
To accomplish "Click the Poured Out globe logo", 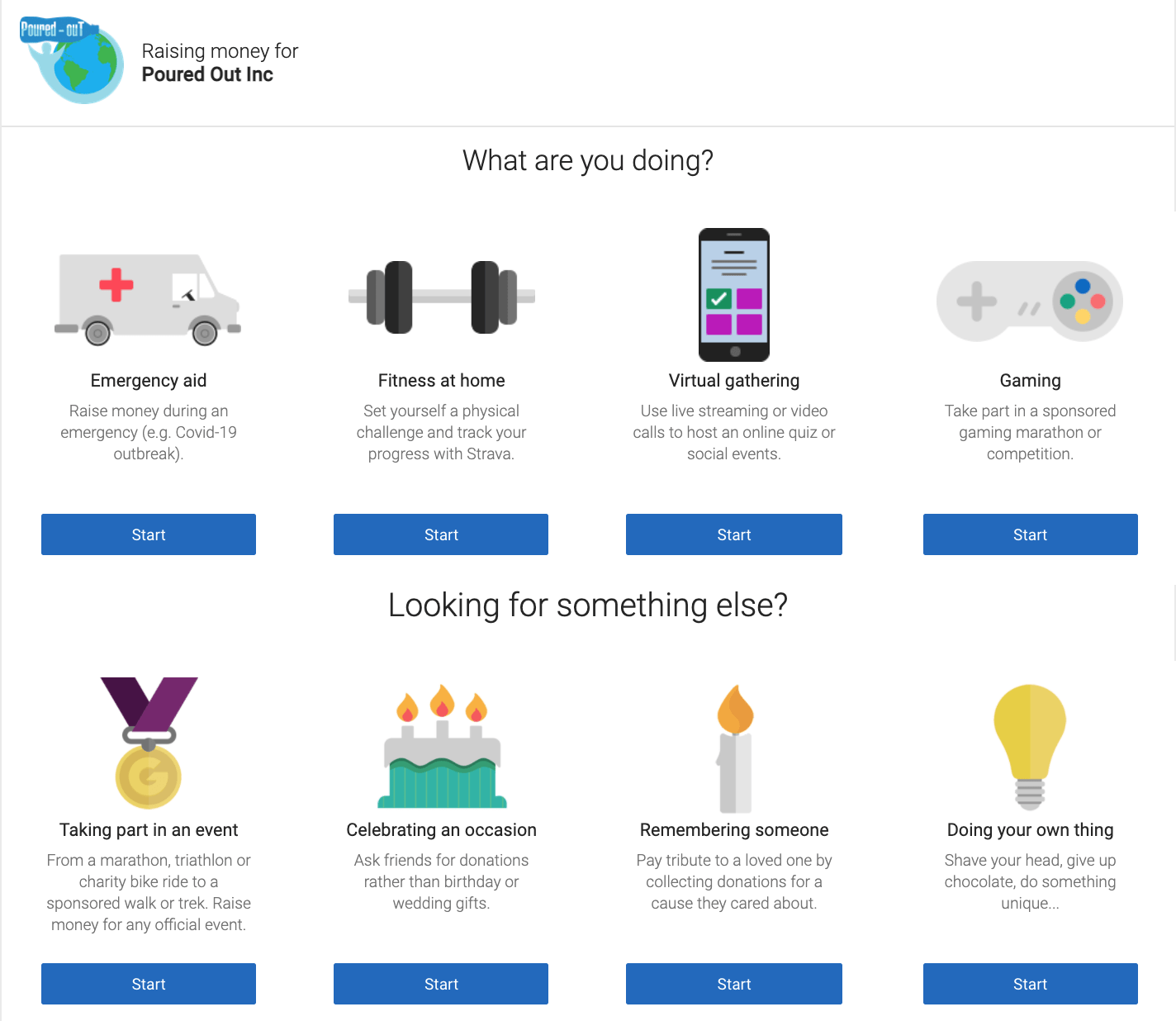I will 72,59.
